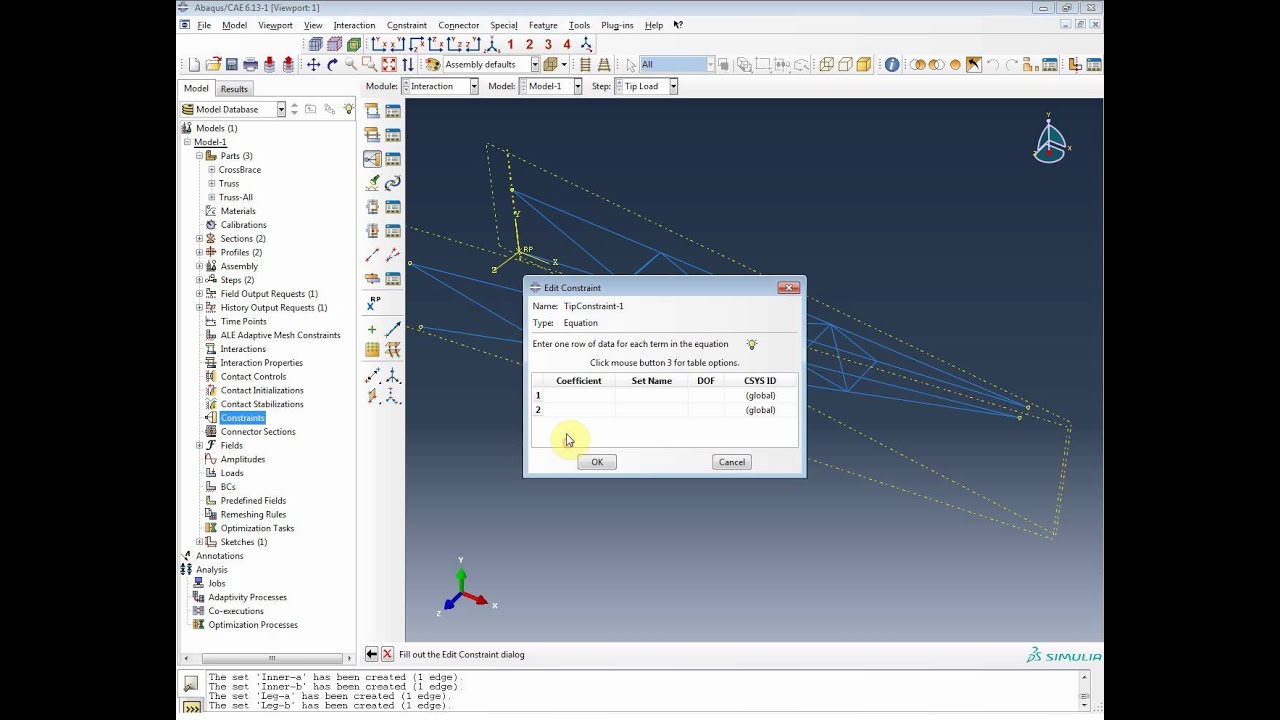Image resolution: width=1280 pixels, height=720 pixels.
Task: Click row 1 DOF cell
Action: [706, 395]
